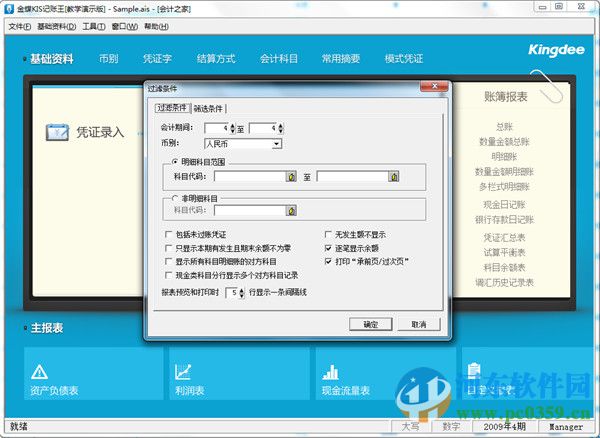
Task: Open 币别 in the top navigation
Action: point(109,59)
